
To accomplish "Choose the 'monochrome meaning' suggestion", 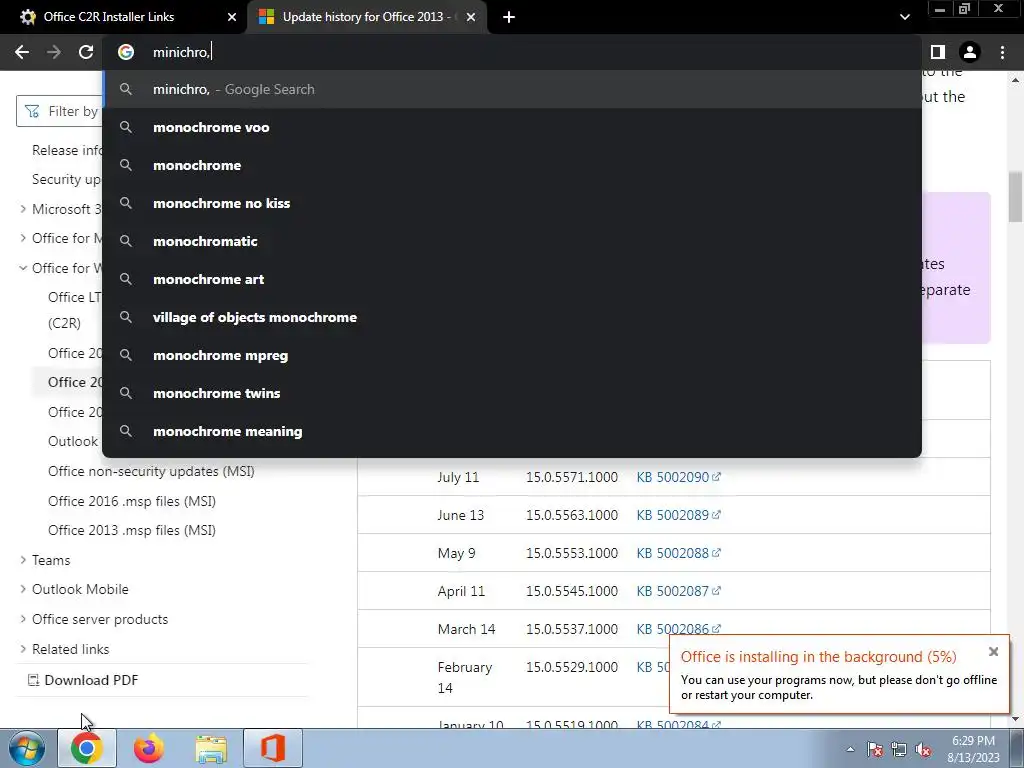I will (511, 431).
